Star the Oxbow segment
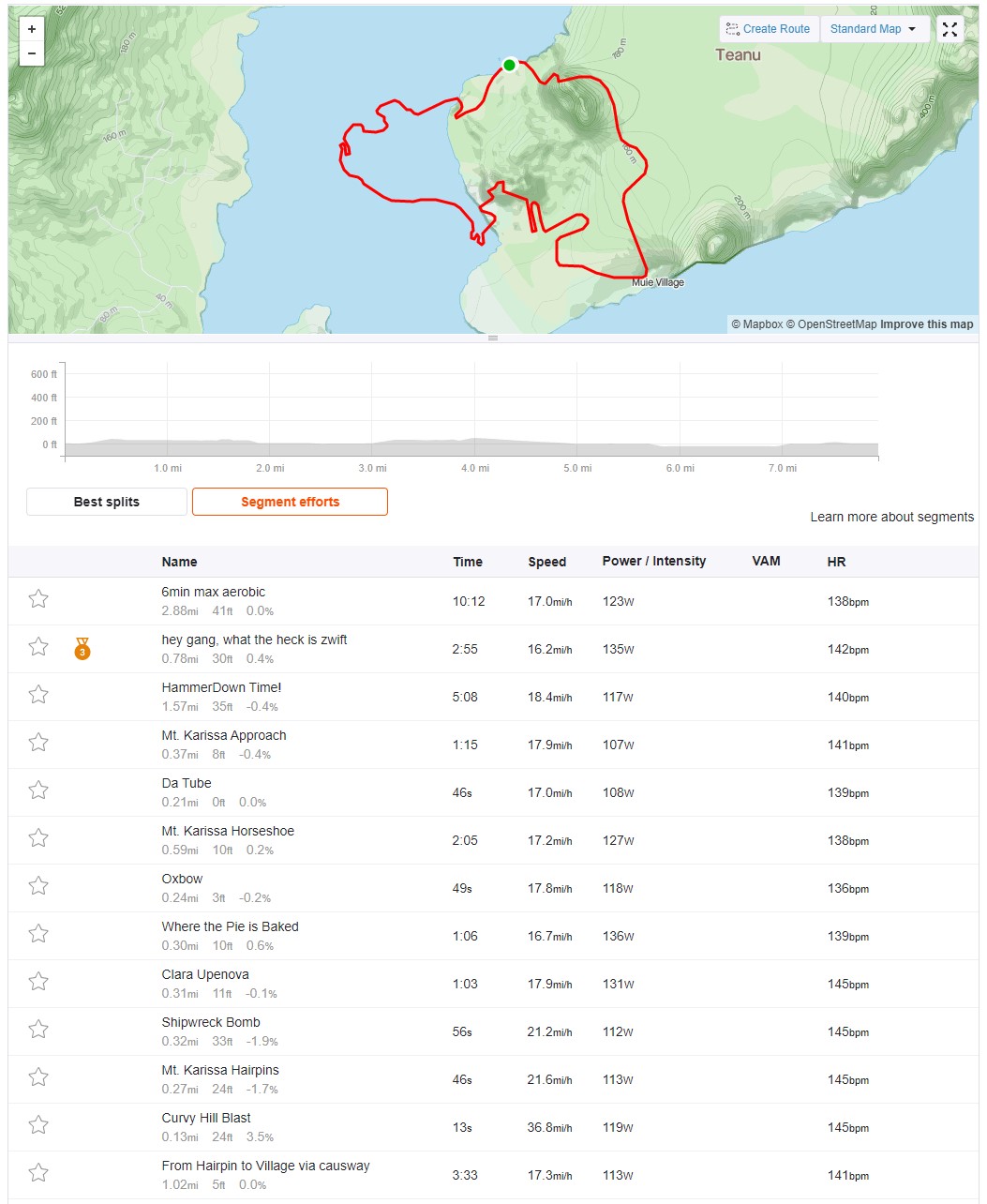 pyautogui.click(x=38, y=886)
